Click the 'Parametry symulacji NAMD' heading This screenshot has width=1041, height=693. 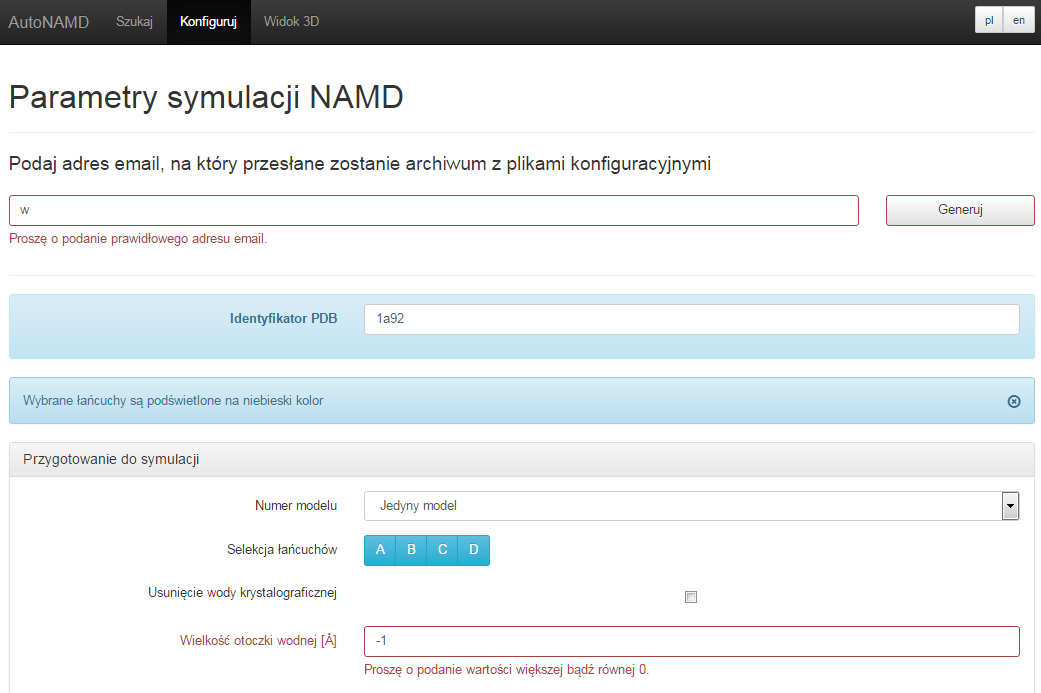click(x=206, y=98)
